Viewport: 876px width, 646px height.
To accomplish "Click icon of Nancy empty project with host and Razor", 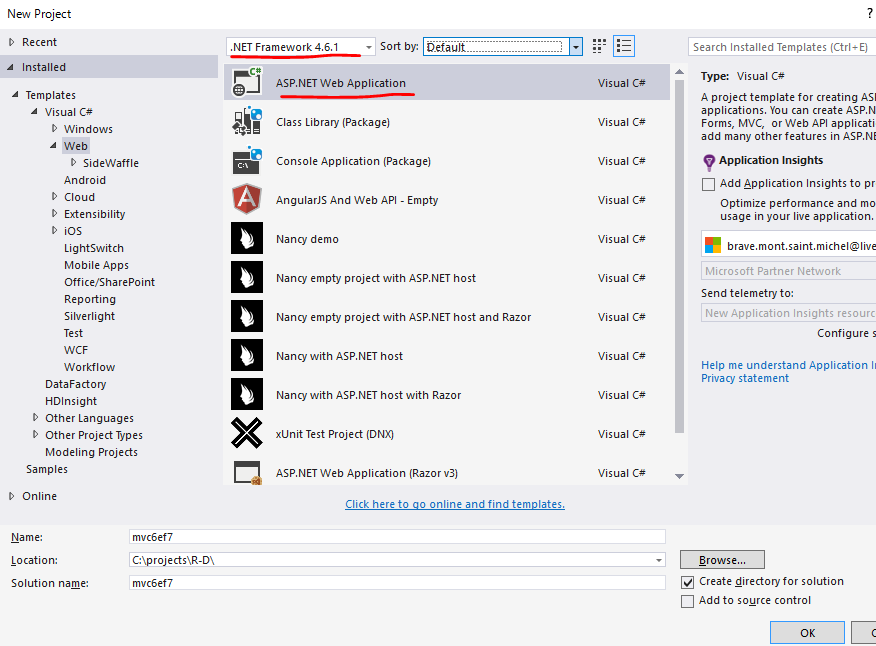I will 247,316.
